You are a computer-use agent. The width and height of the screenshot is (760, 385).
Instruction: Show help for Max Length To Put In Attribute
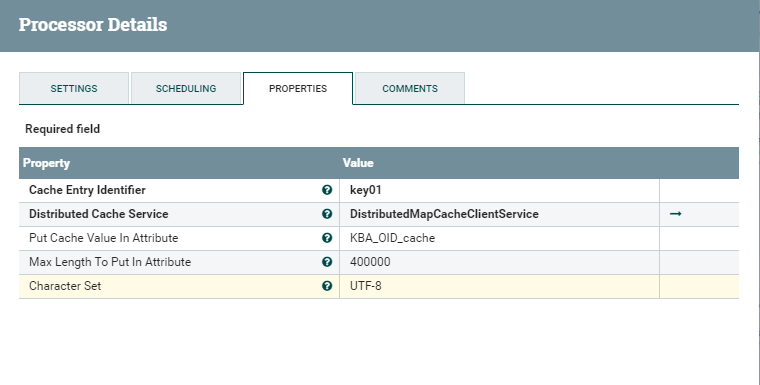click(327, 262)
